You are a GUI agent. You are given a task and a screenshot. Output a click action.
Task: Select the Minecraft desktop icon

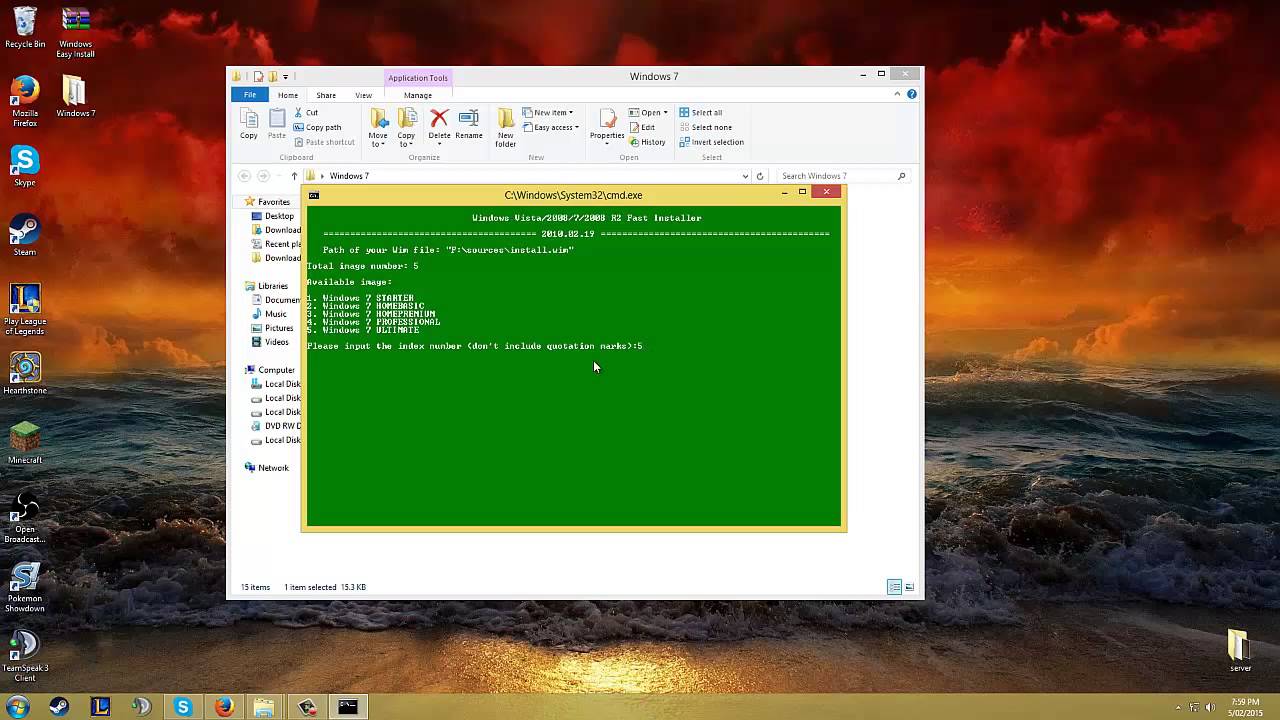25,443
